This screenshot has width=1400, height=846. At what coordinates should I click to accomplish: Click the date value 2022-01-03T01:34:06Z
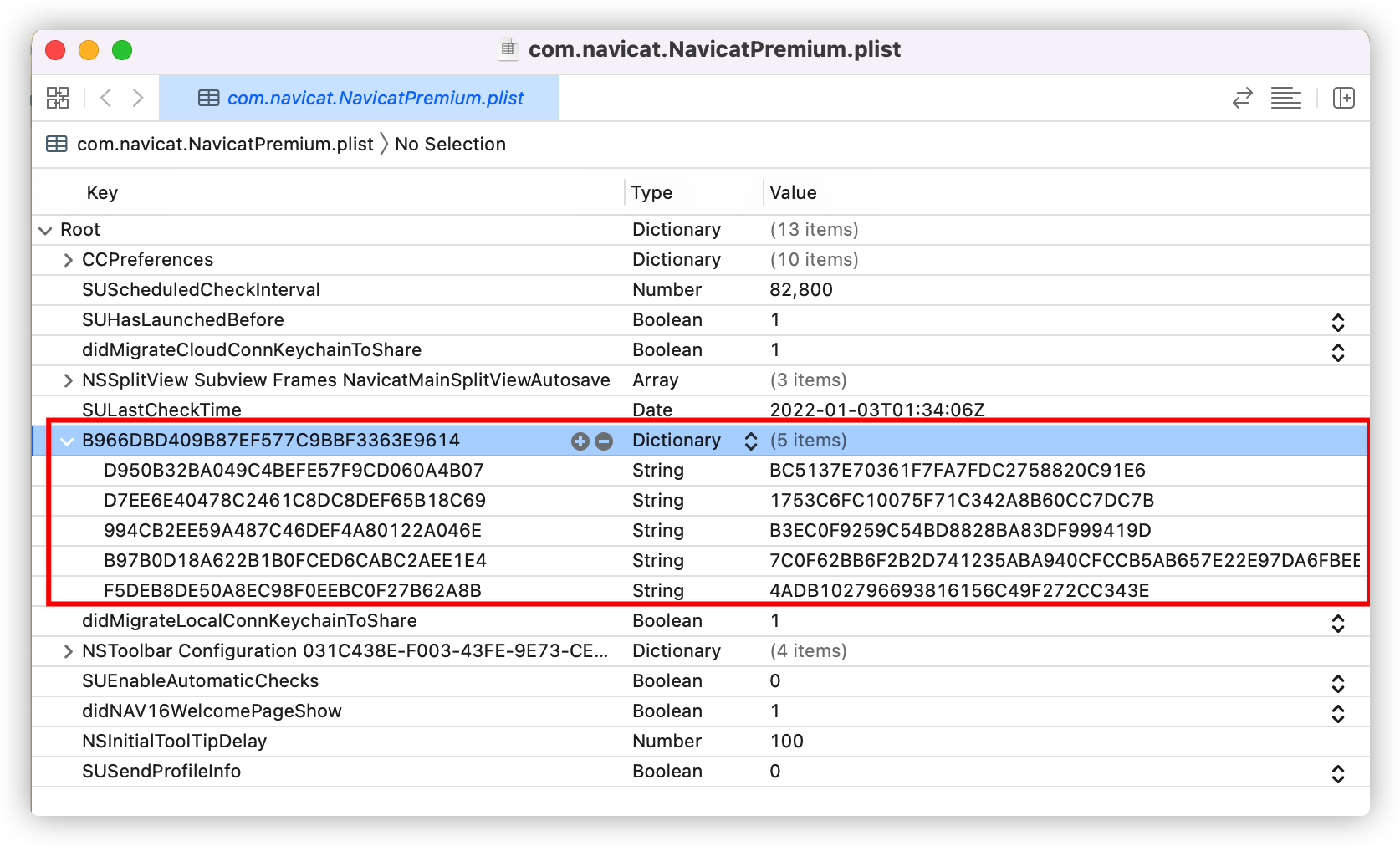[877, 410]
